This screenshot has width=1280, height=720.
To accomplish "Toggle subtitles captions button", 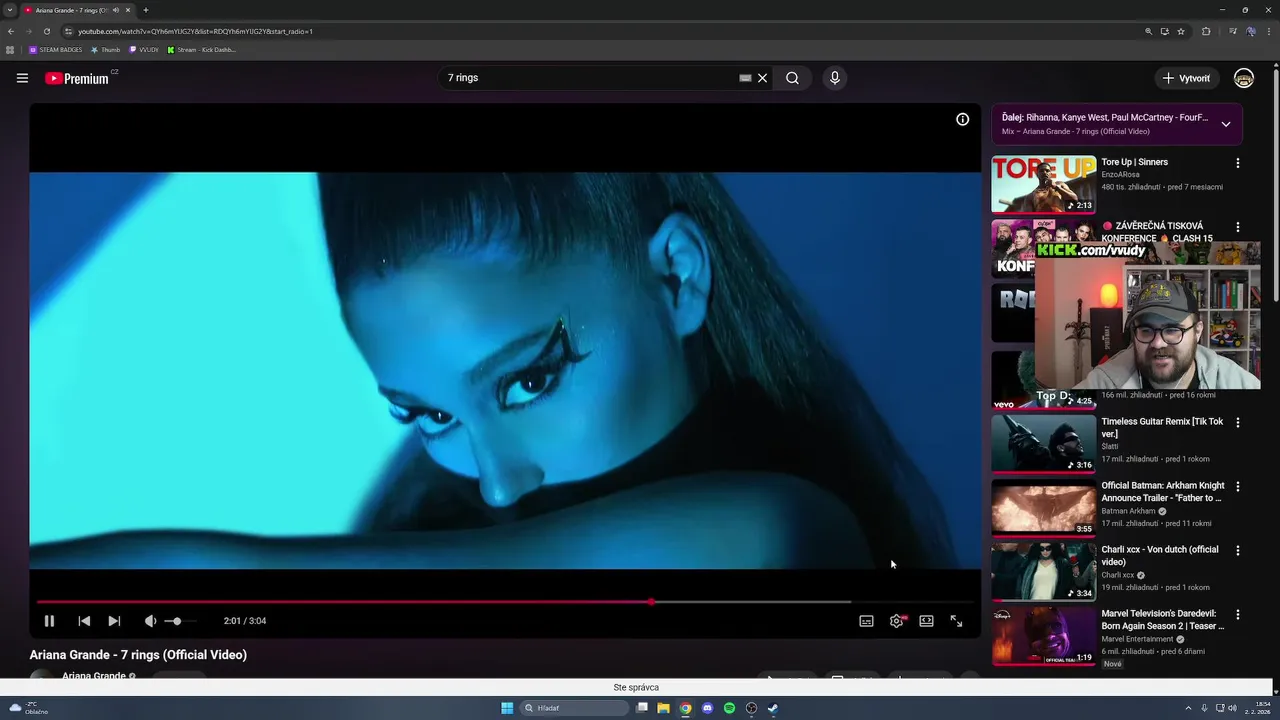I will [x=866, y=621].
